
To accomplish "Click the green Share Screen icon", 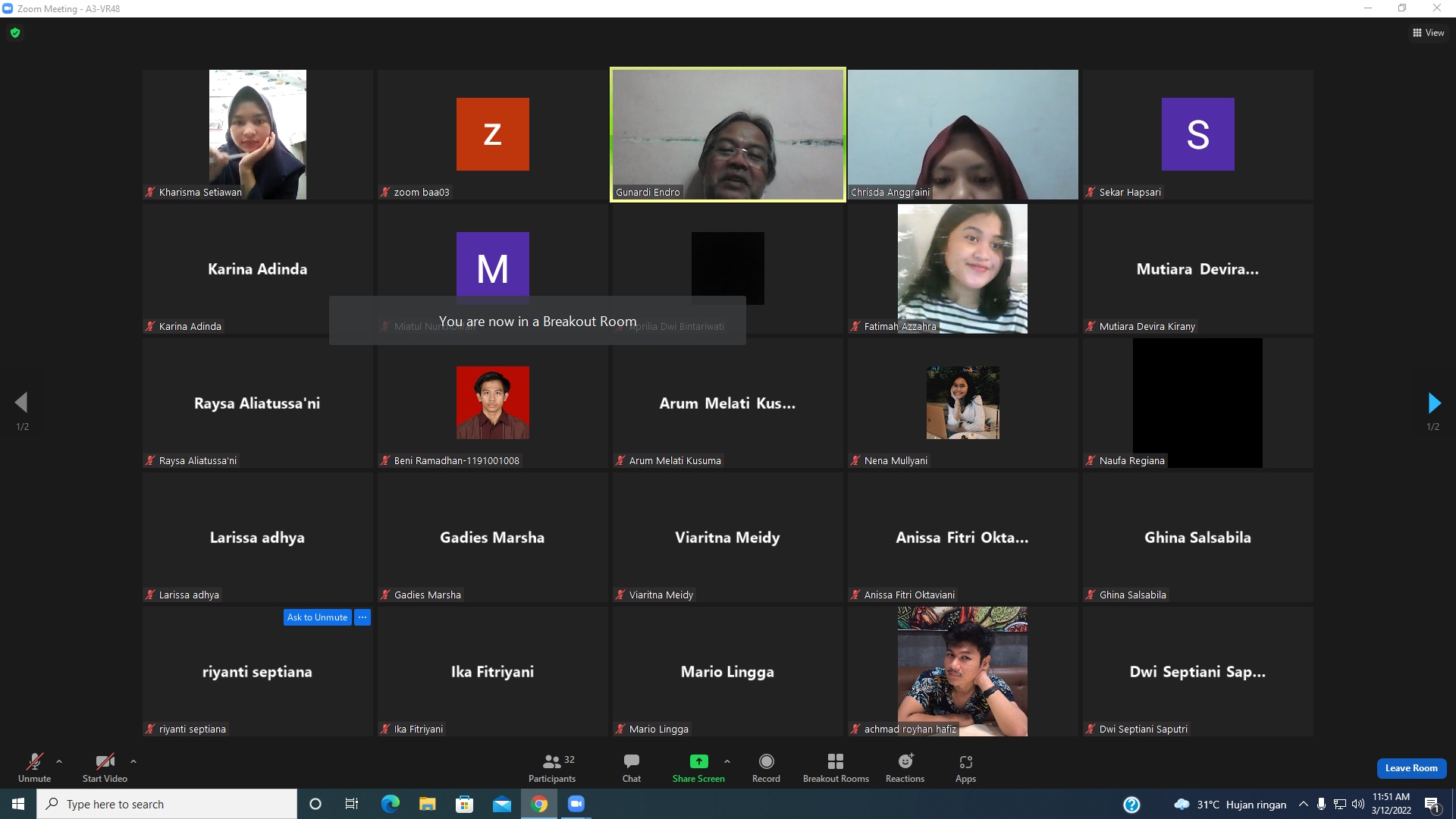I will (698, 761).
